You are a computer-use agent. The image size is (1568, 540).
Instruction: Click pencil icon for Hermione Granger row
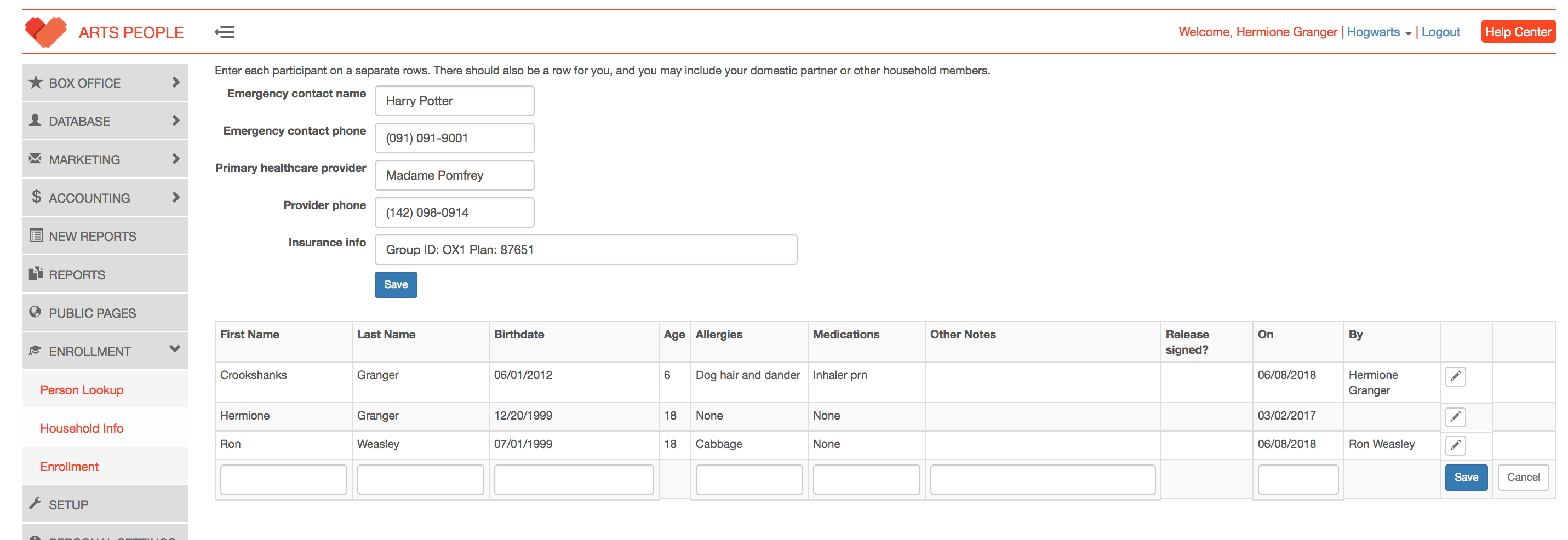pos(1455,417)
